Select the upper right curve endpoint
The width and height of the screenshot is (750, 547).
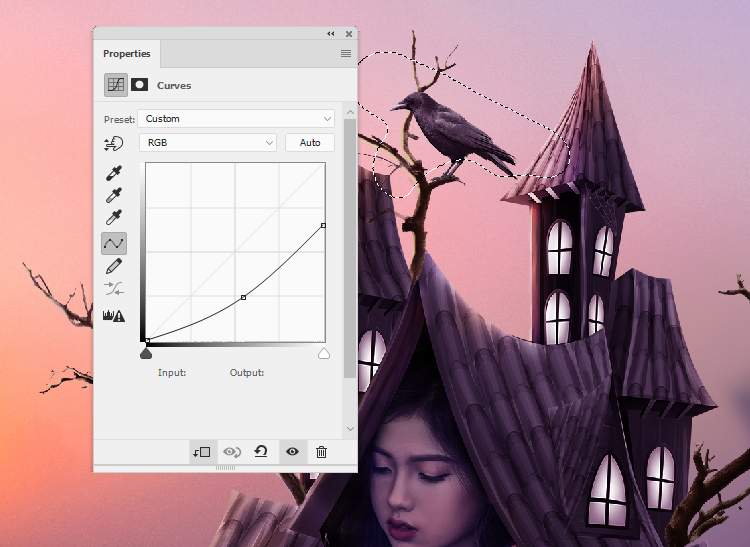click(323, 225)
